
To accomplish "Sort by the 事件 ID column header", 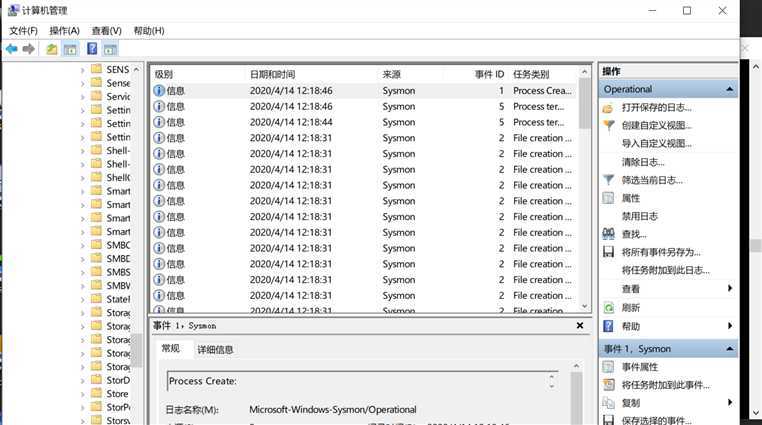I will click(476, 74).
